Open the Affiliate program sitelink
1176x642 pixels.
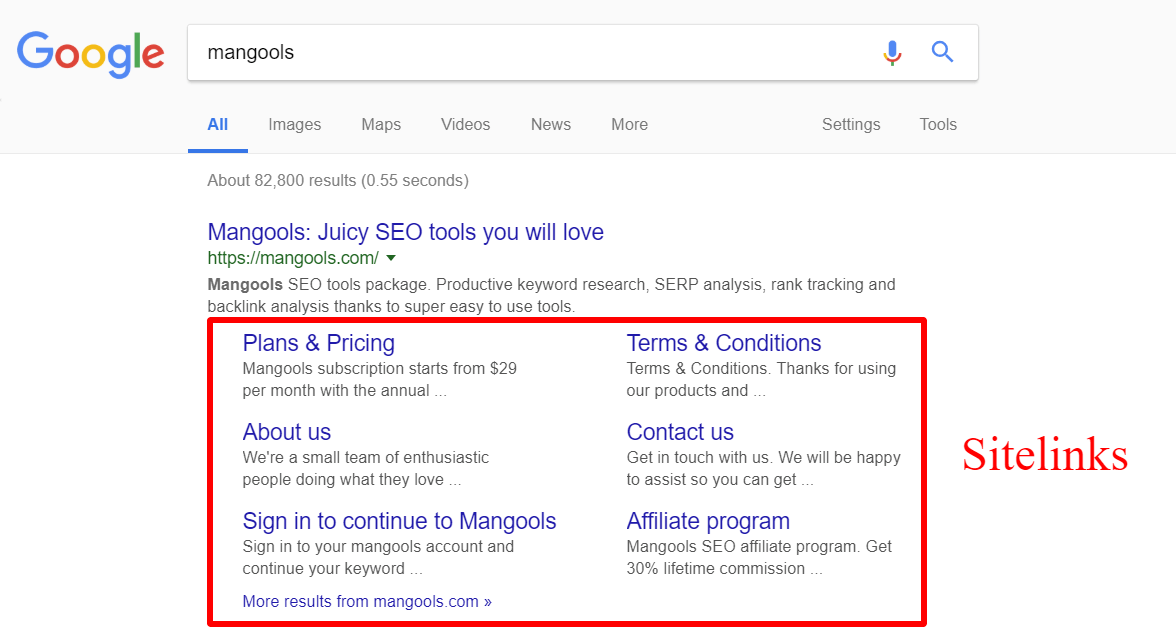tap(708, 521)
